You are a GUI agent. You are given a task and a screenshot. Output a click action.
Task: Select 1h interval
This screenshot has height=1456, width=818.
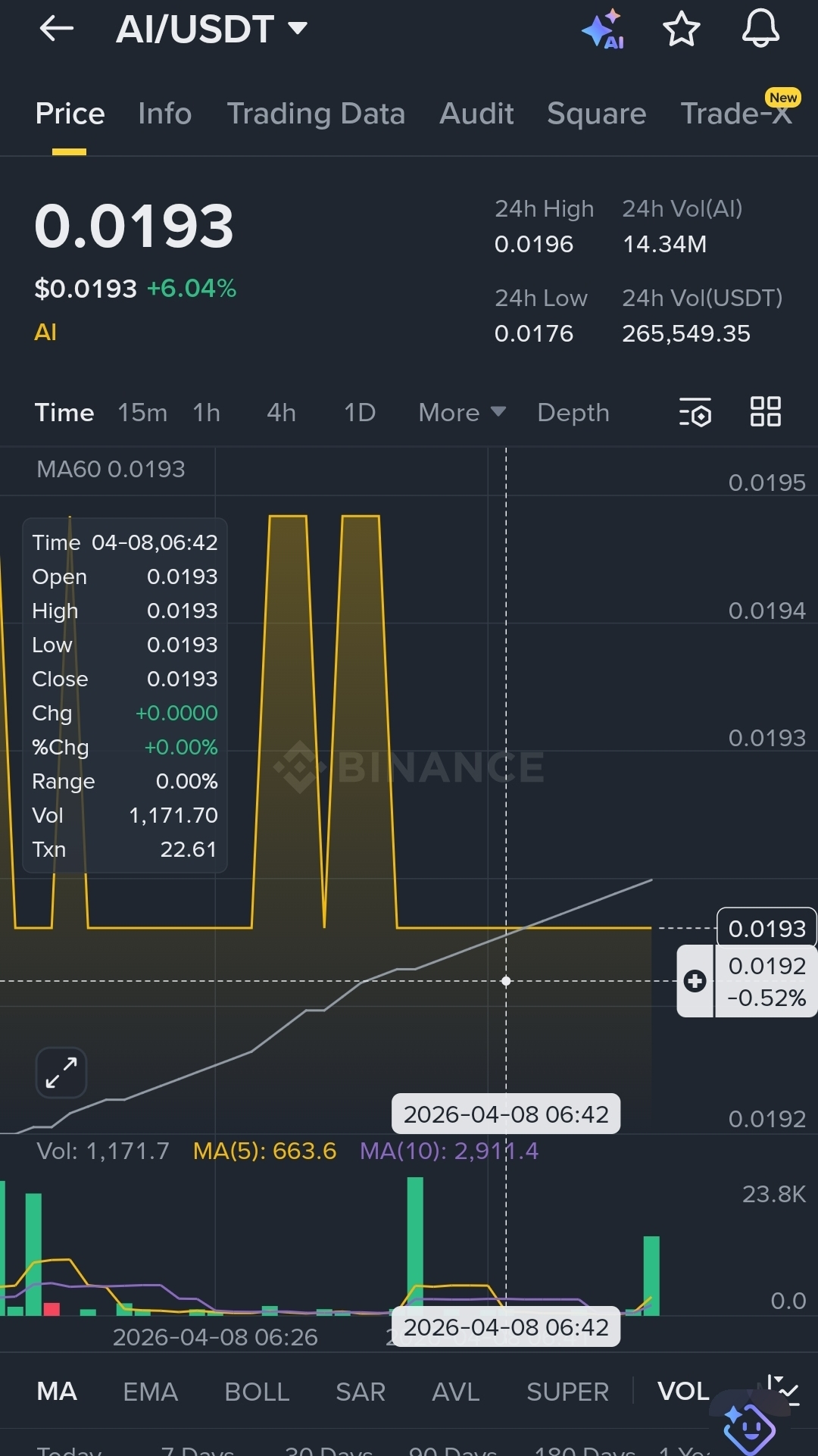click(206, 412)
